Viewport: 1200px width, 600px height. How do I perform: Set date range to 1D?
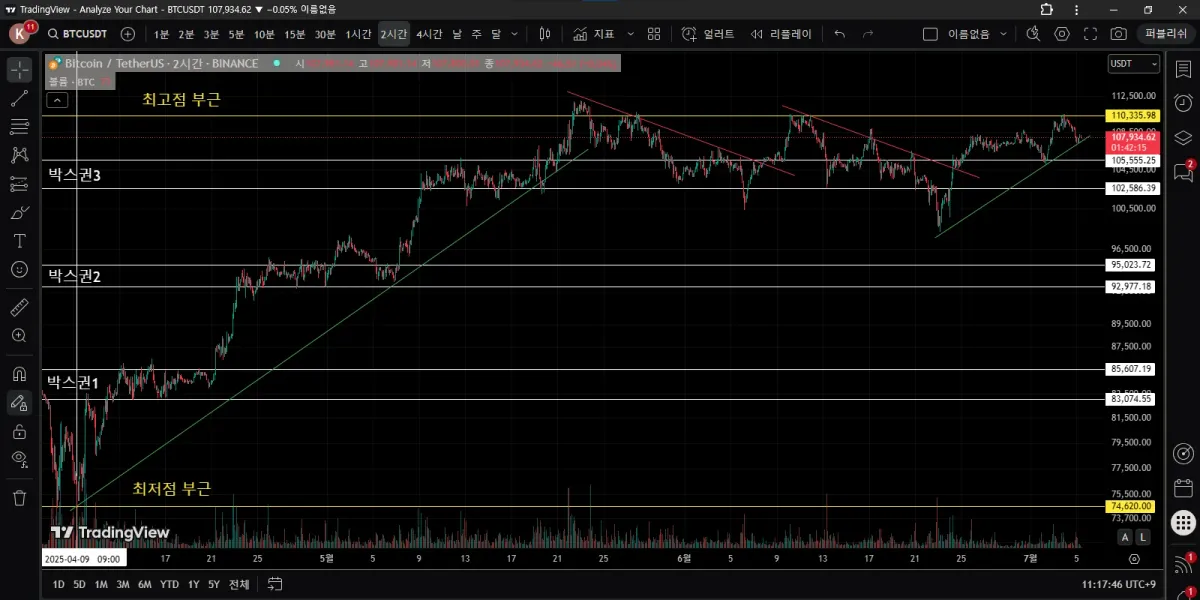point(59,584)
